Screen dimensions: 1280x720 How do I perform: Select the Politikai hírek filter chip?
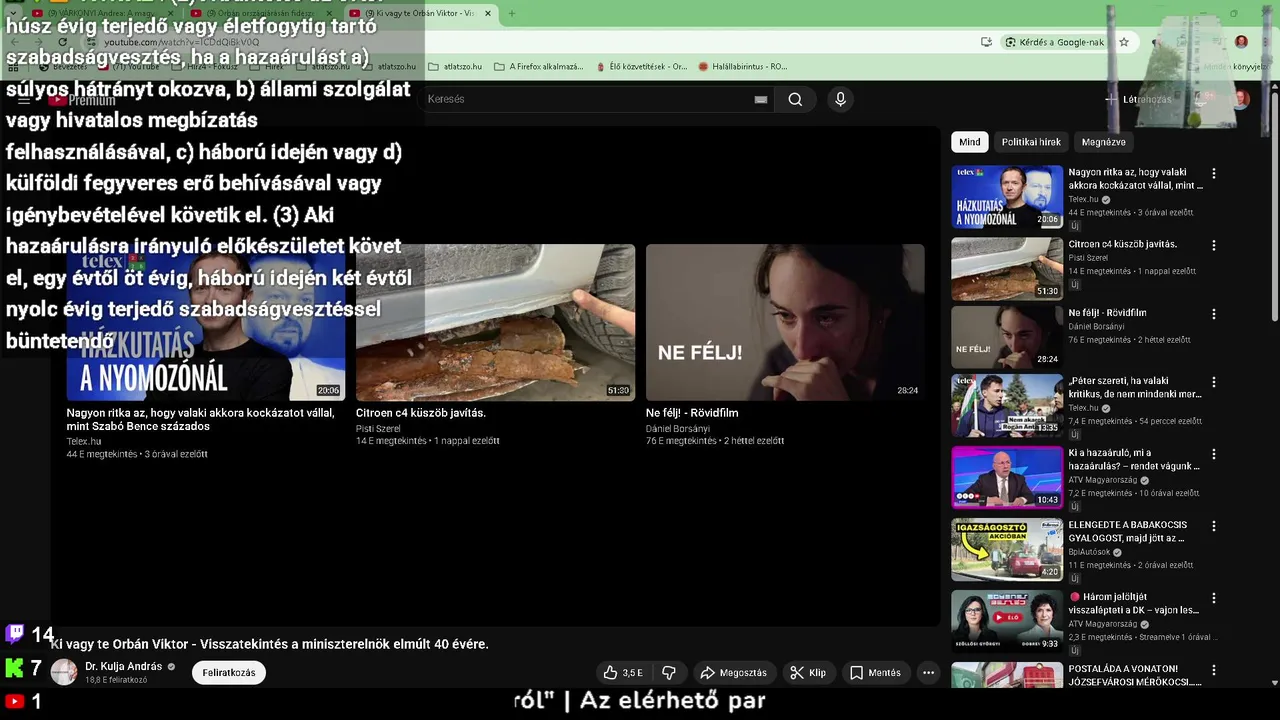click(x=1031, y=142)
